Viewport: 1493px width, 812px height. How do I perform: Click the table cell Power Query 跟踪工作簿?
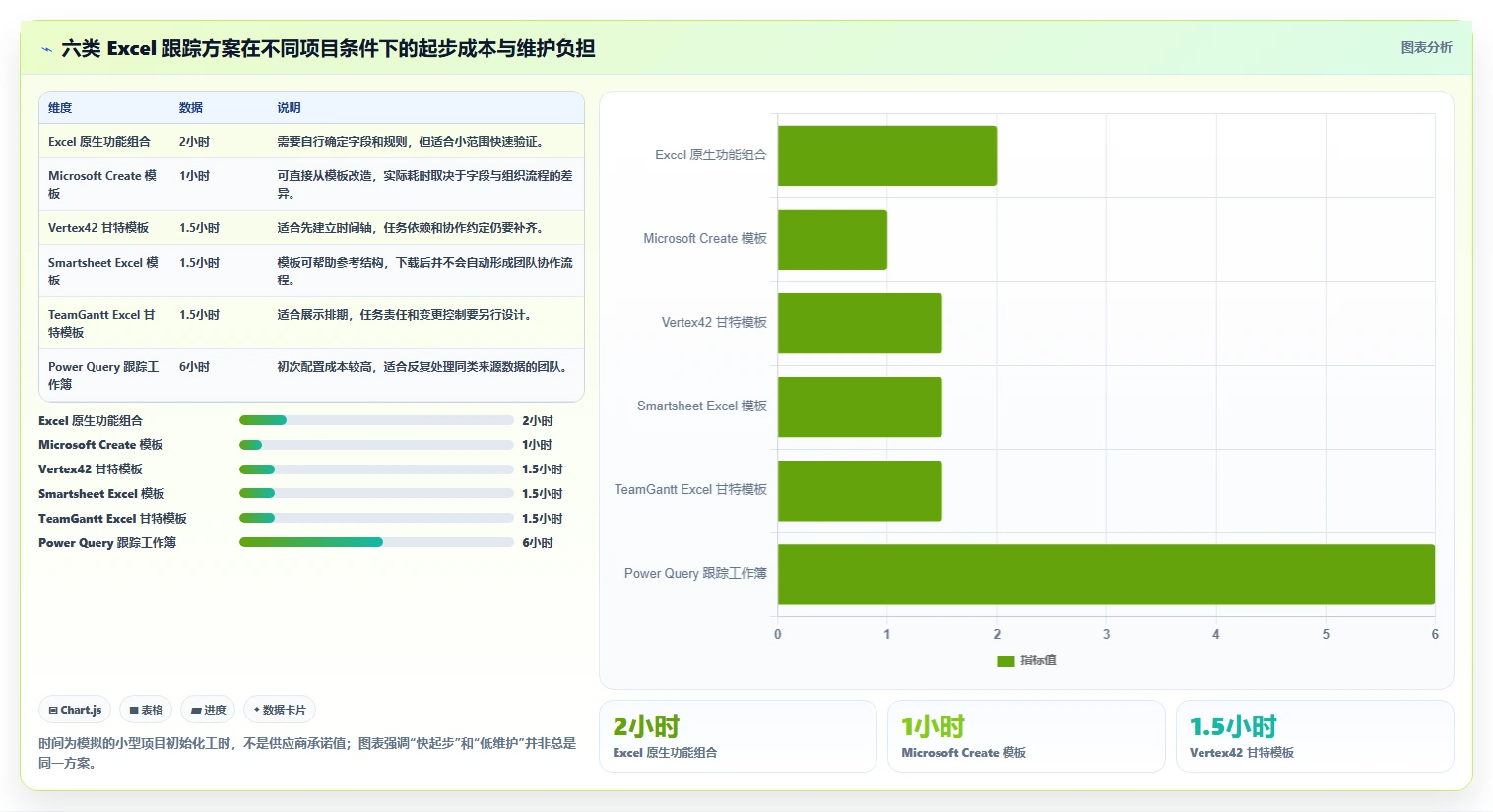coord(103,375)
